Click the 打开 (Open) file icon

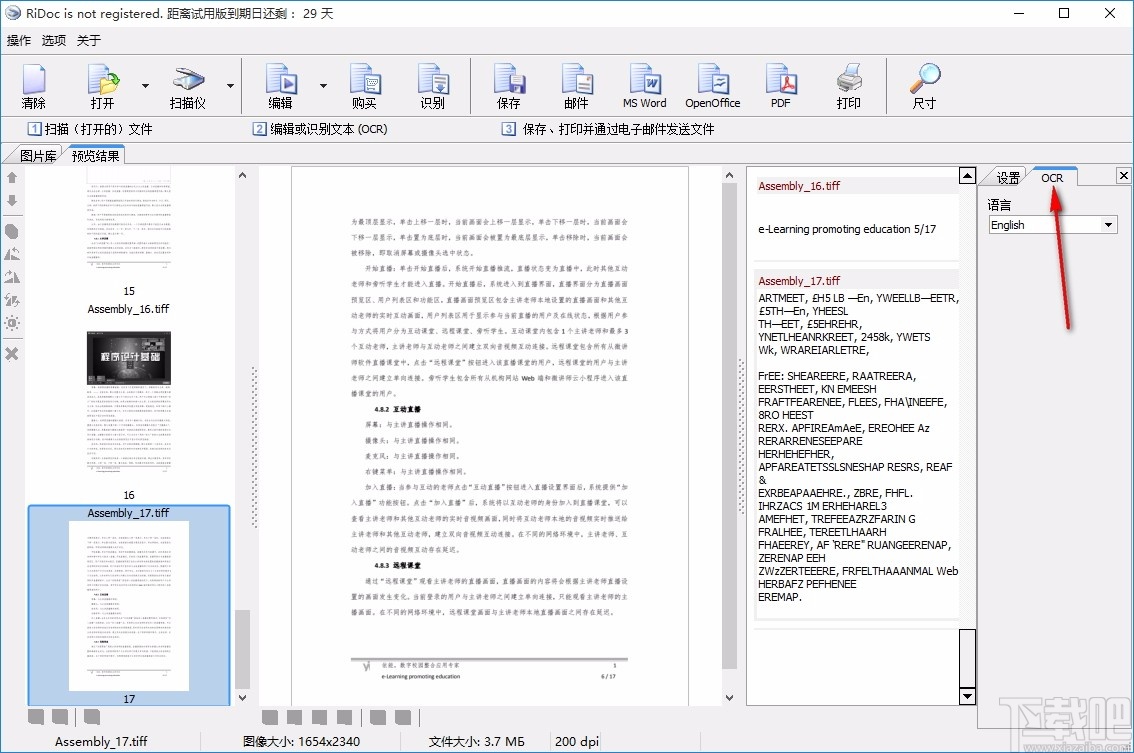point(103,86)
